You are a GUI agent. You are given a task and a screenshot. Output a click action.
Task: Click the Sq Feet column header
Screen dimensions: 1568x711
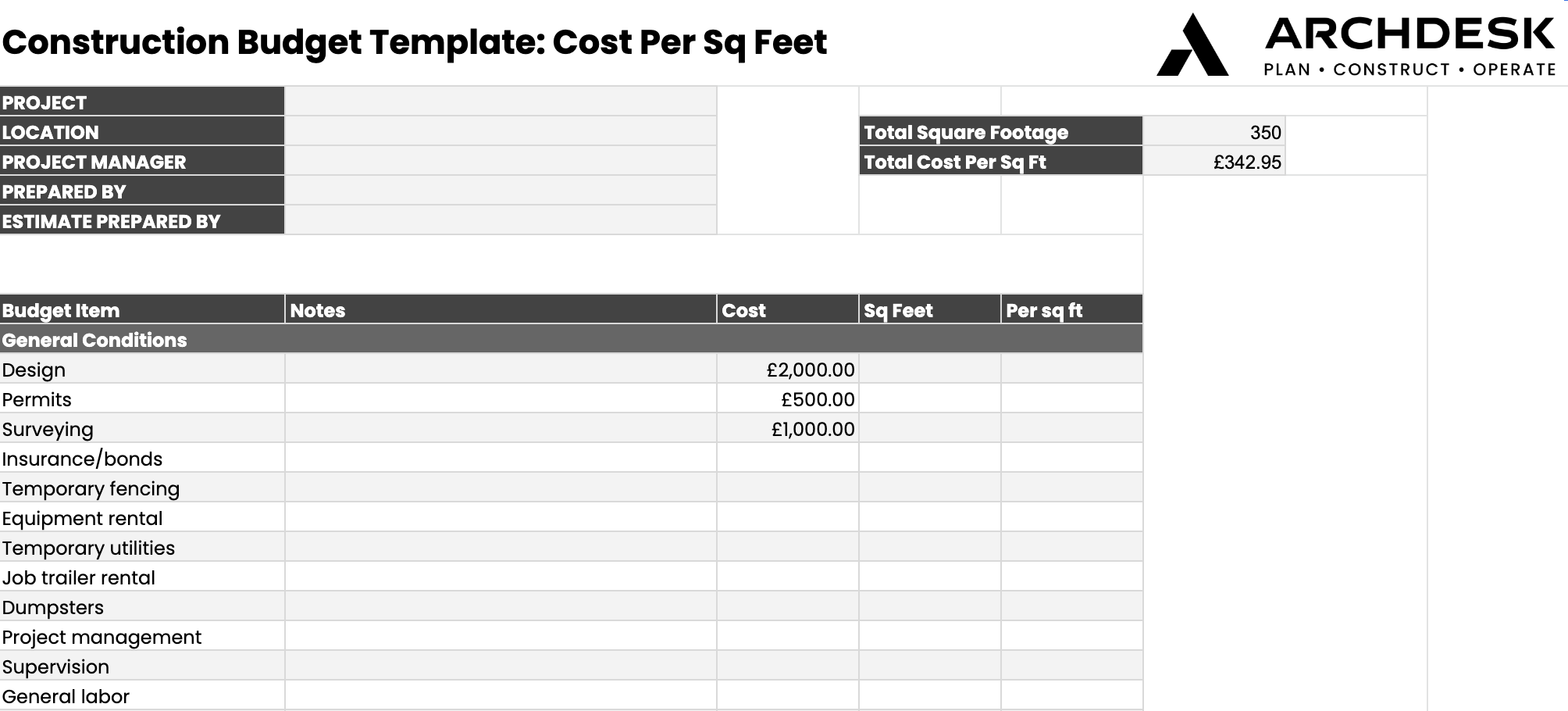point(929,310)
